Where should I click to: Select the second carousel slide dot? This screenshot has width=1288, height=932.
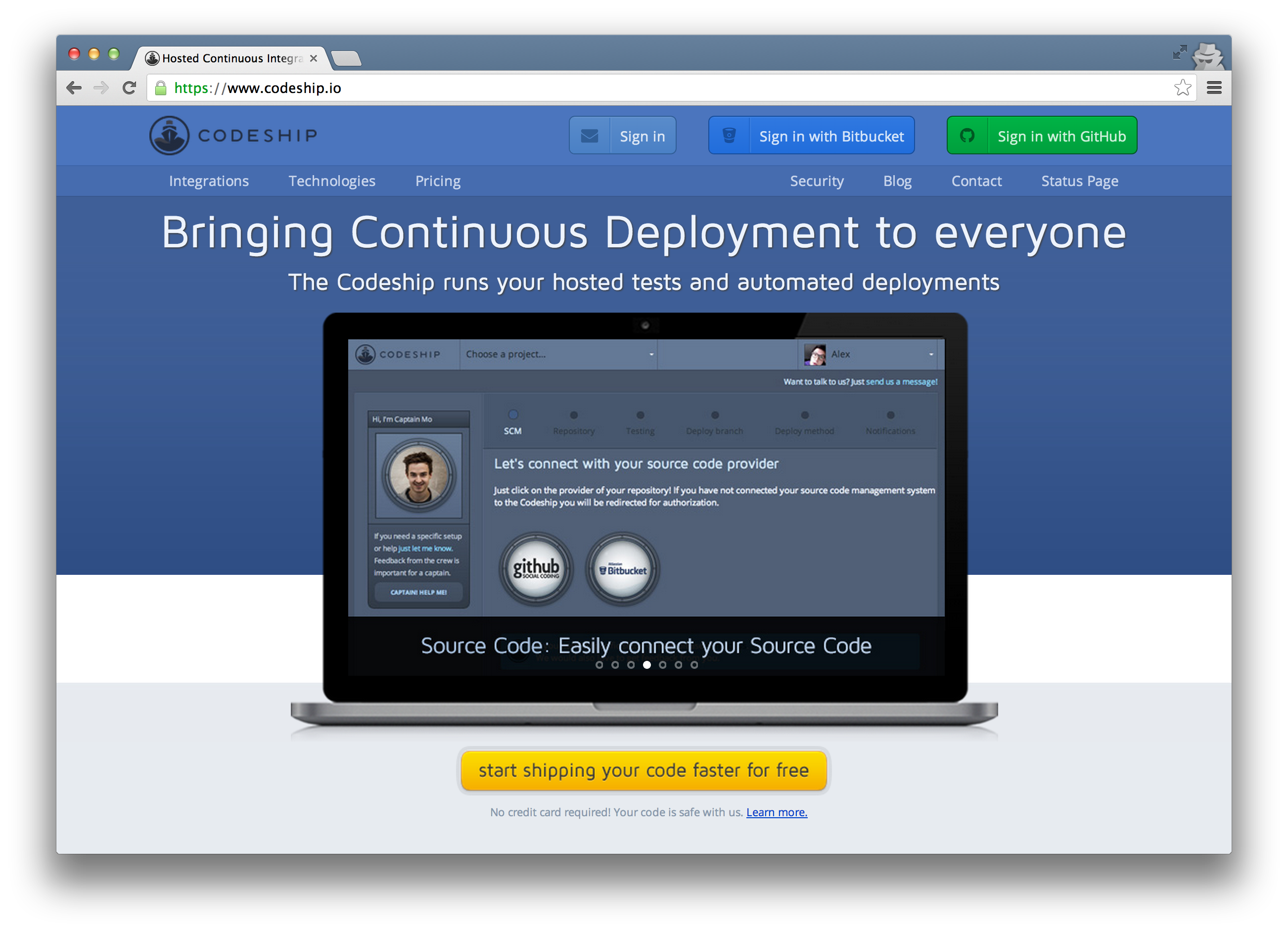coord(615,665)
